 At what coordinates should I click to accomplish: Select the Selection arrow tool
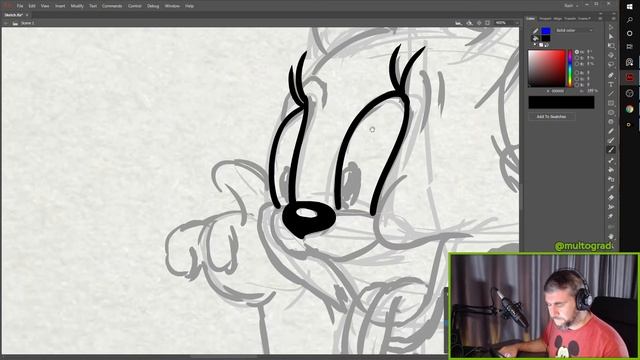point(611,27)
